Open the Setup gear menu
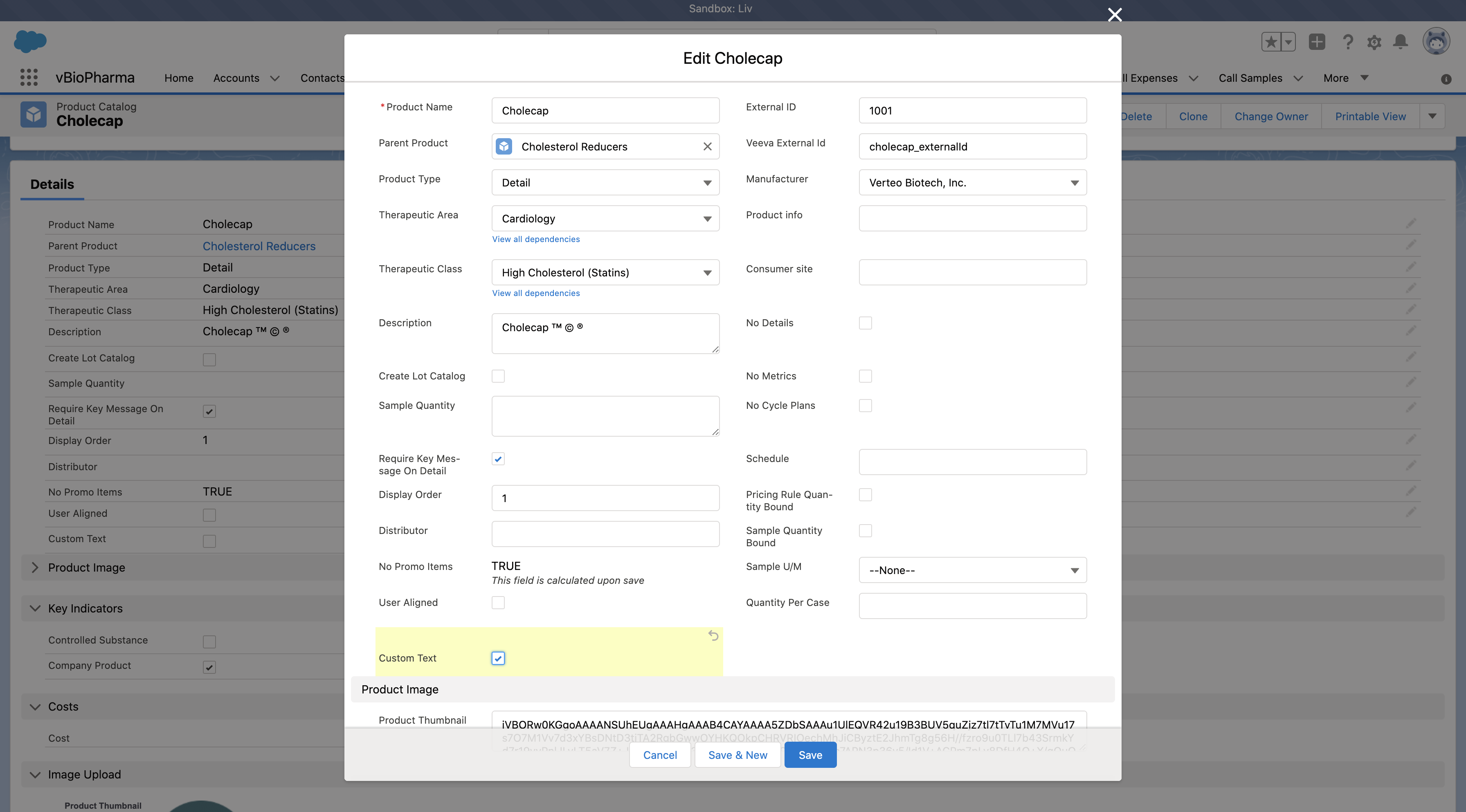1466x812 pixels. click(1374, 42)
